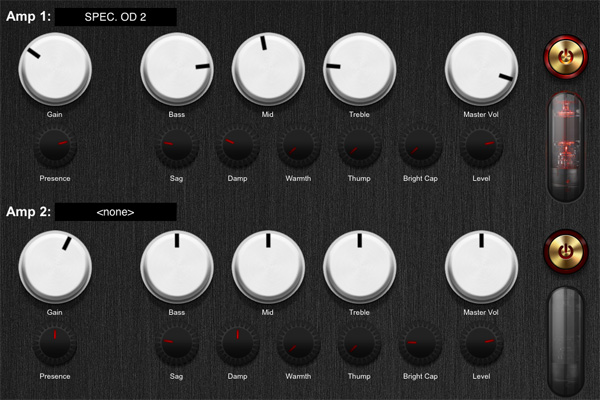600x400 pixels.
Task: Click the Amp 1 Master Vol knob
Action: 481,69
